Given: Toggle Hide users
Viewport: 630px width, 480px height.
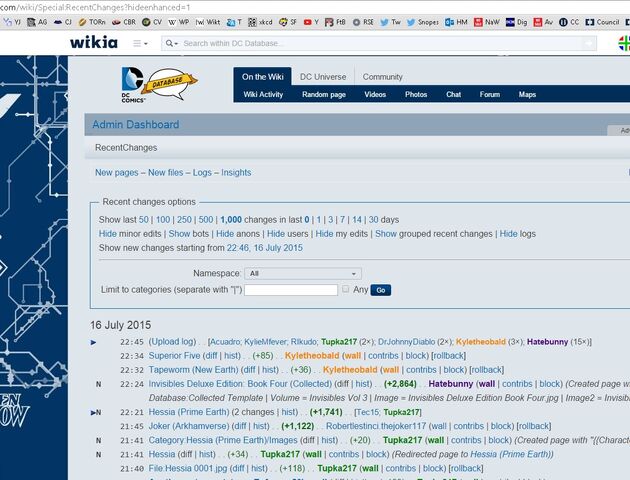Looking at the screenshot, I should (x=276, y=234).
